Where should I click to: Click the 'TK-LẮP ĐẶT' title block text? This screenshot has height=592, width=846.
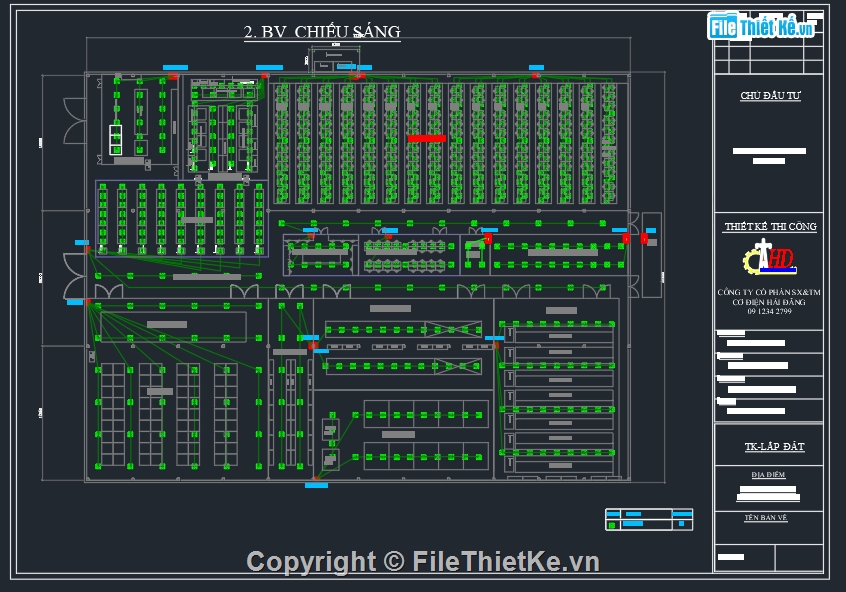(769, 446)
